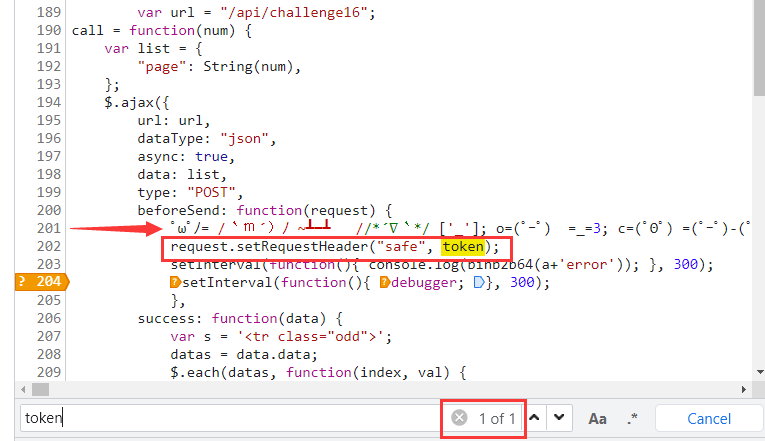The height and width of the screenshot is (441, 765).
Task: Click the conditional breakpoint marker on line 204
Action: [x=35, y=282]
